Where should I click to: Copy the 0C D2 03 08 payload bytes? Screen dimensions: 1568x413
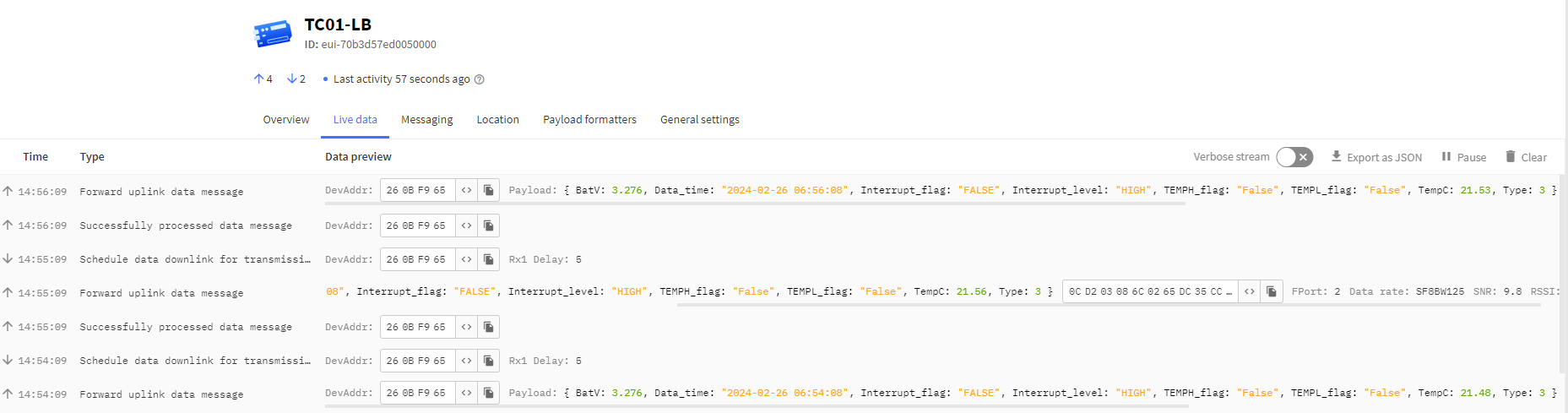(1272, 291)
